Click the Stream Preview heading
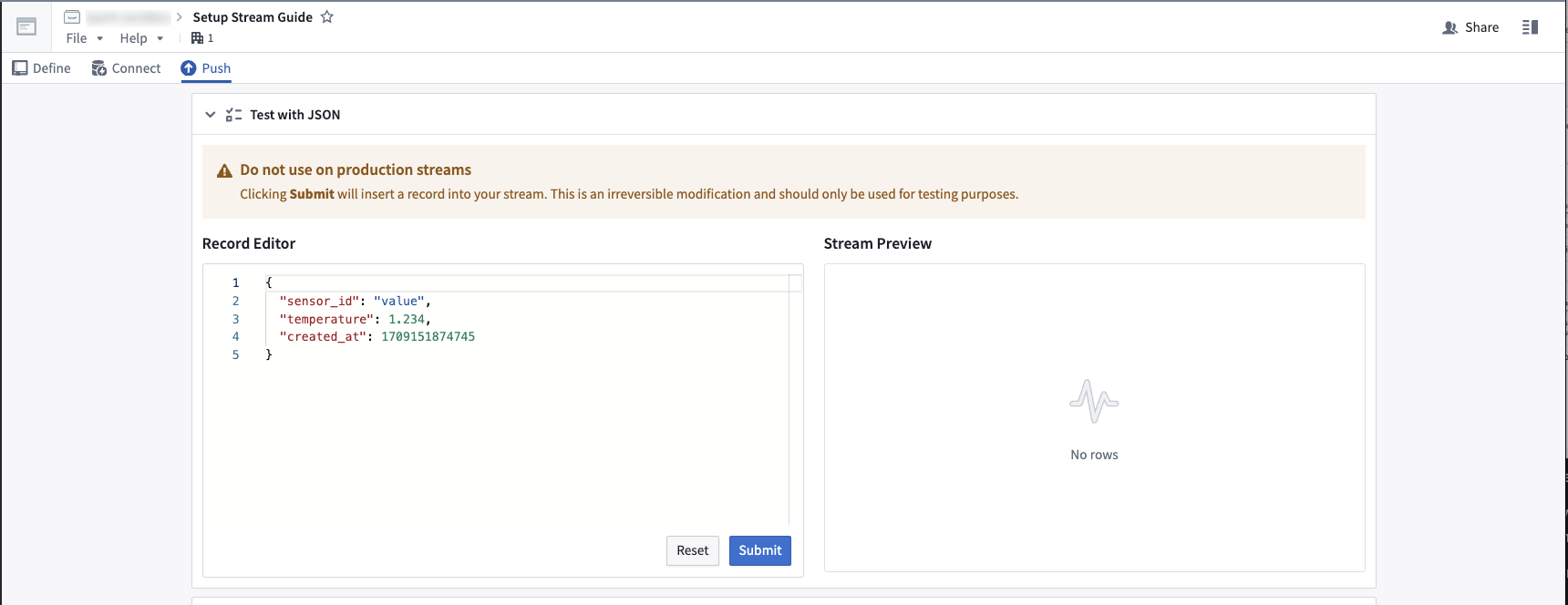1568x605 pixels. pos(878,243)
